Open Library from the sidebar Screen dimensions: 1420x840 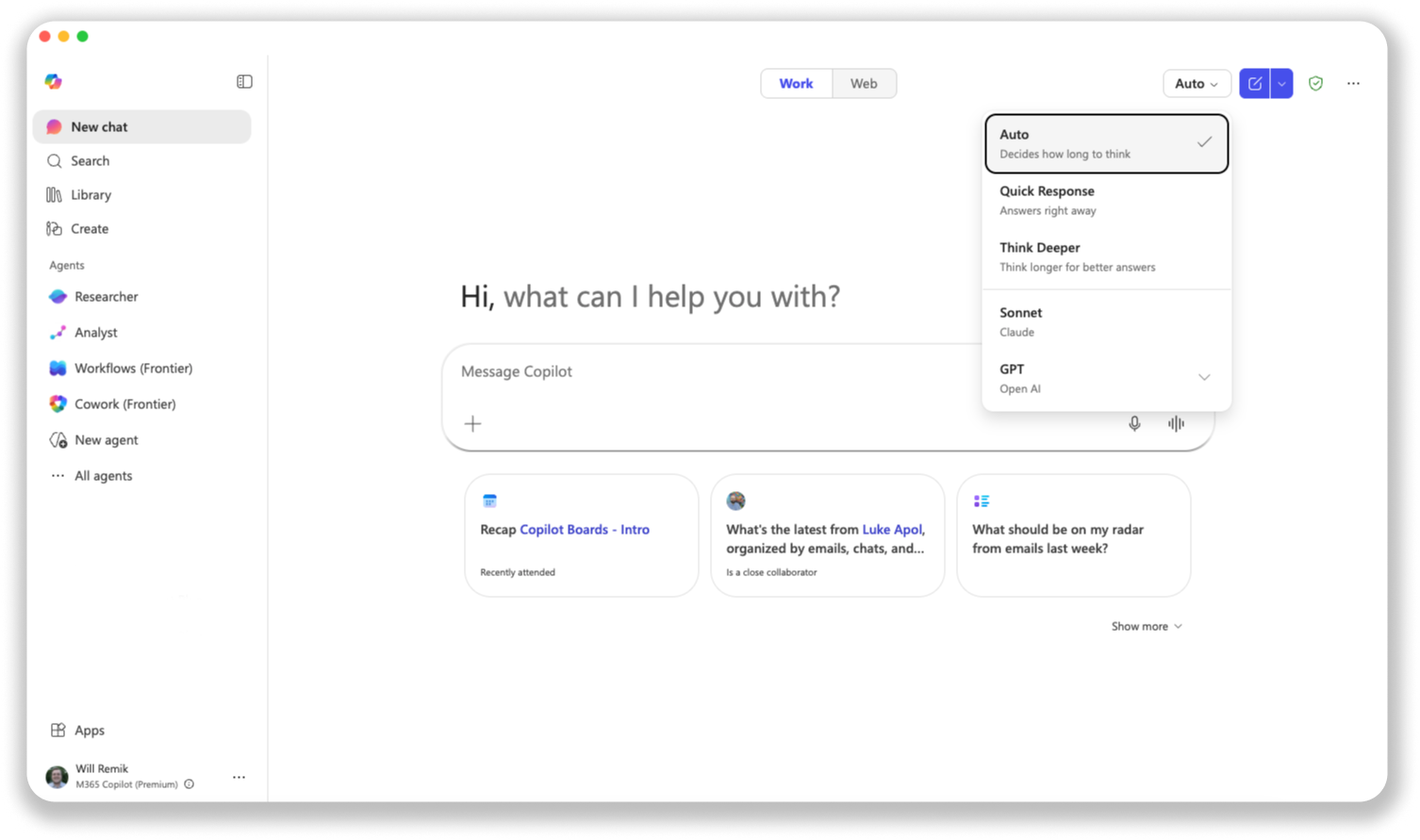point(141,195)
